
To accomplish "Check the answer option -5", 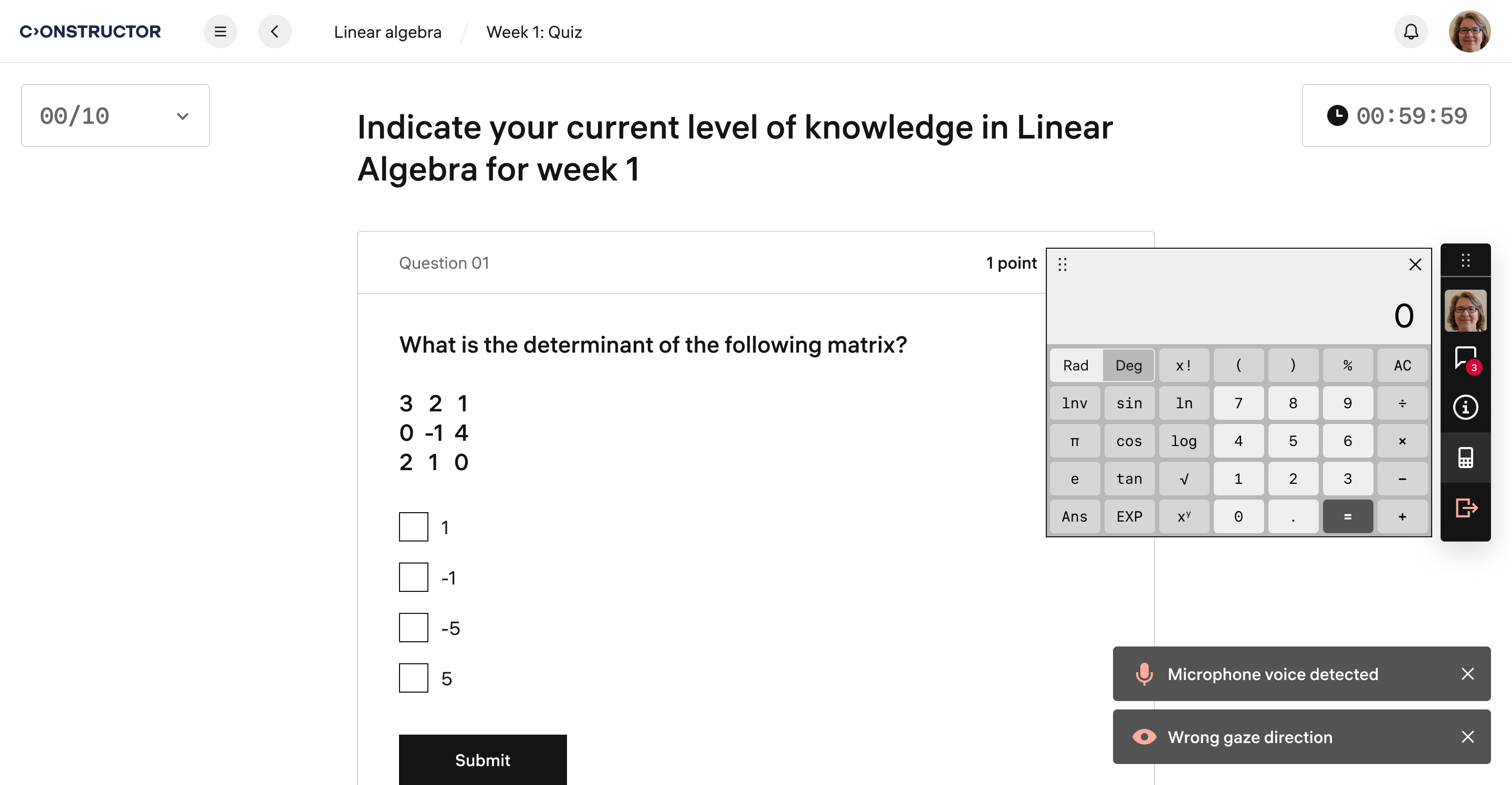I will (413, 627).
